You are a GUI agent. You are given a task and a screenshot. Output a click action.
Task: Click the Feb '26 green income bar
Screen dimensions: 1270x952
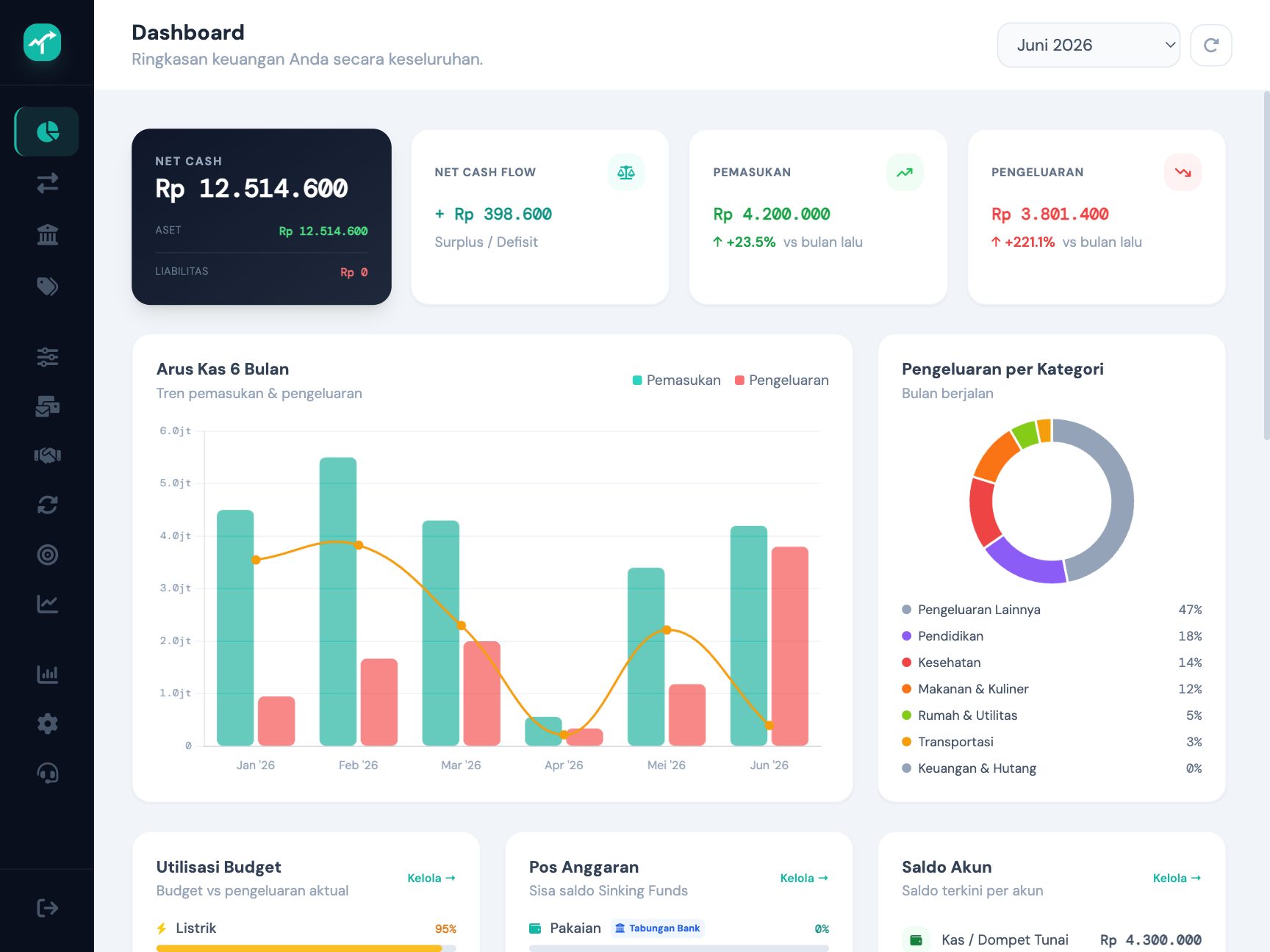point(338,602)
